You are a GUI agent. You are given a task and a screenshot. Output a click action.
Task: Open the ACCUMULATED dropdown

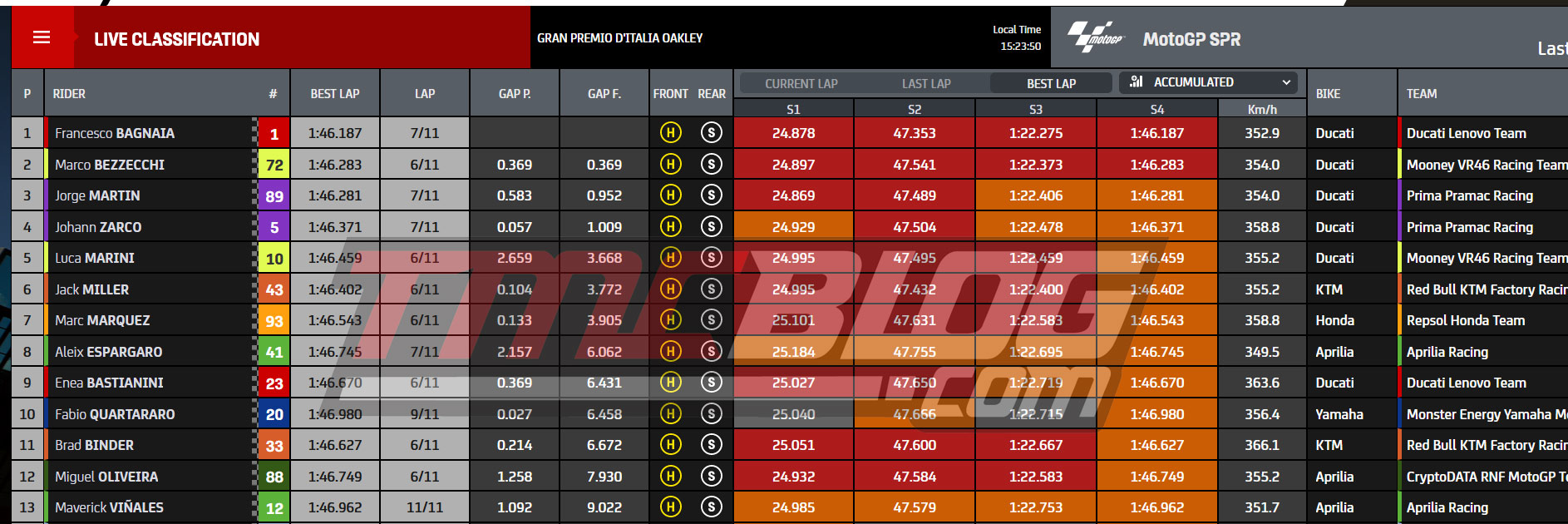(x=1208, y=82)
